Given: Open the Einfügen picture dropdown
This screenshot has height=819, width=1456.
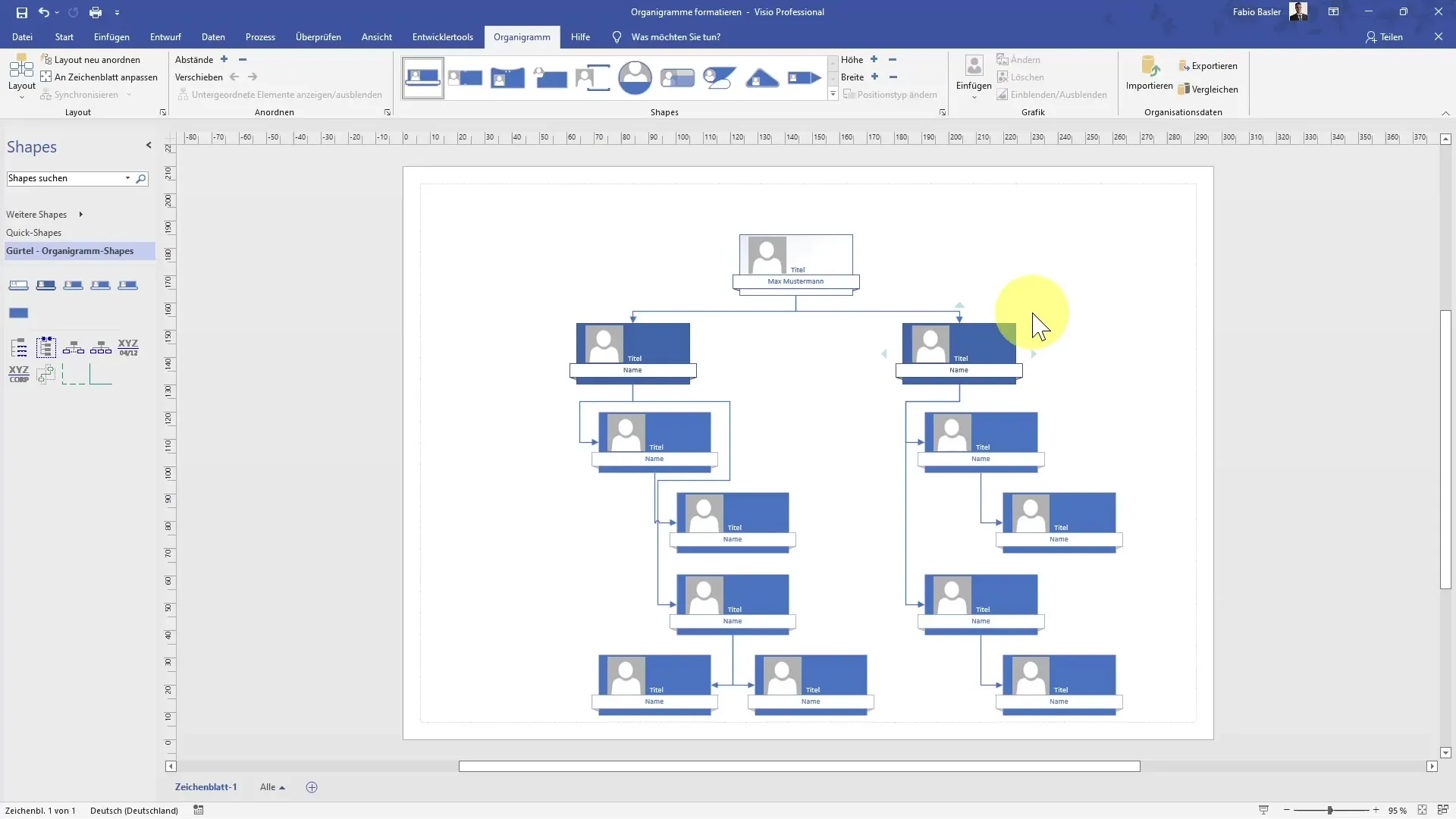Looking at the screenshot, I should pyautogui.click(x=974, y=77).
